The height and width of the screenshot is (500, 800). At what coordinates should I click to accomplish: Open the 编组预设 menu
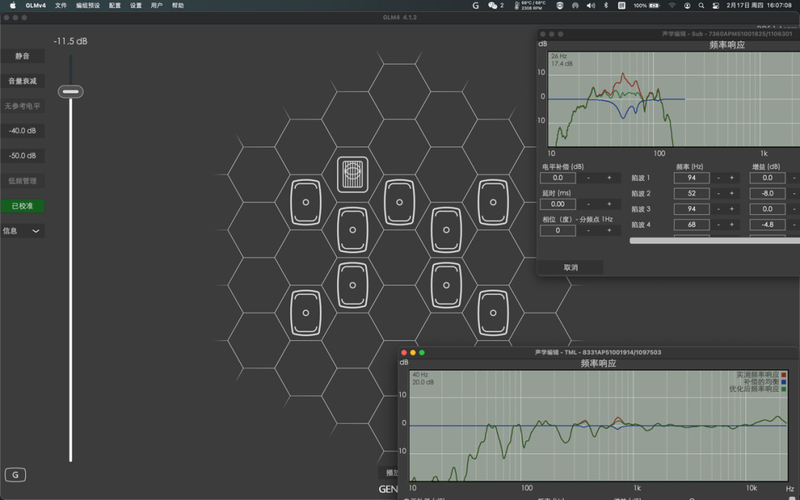[x=88, y=5]
